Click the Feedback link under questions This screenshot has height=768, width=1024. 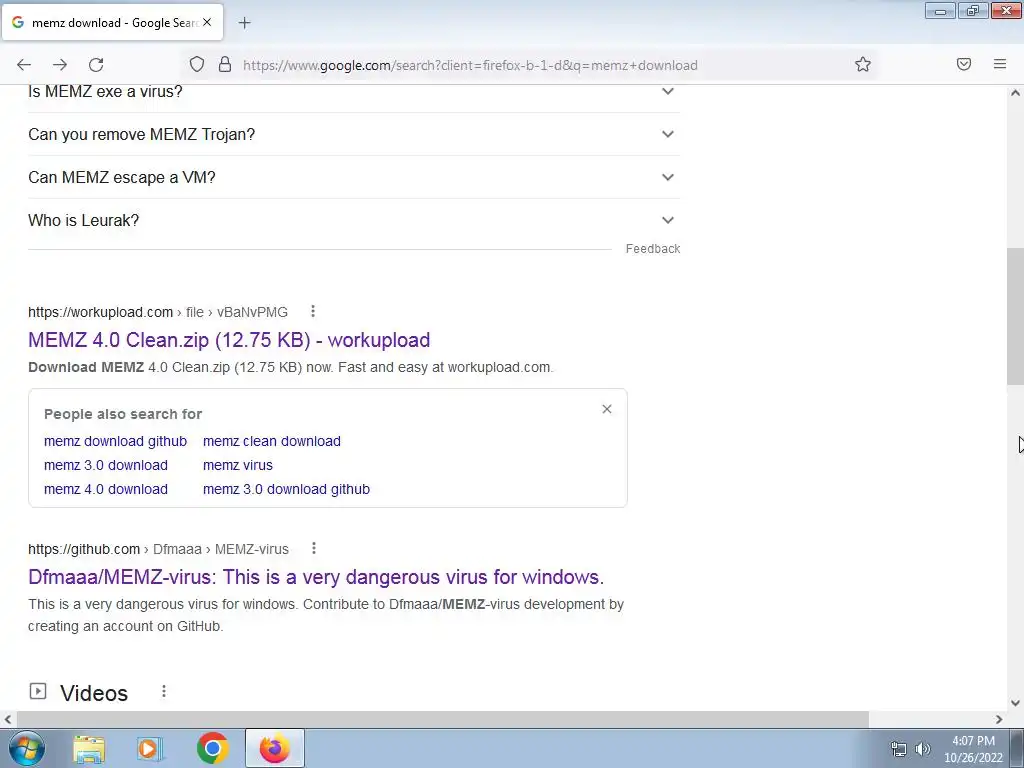652,249
